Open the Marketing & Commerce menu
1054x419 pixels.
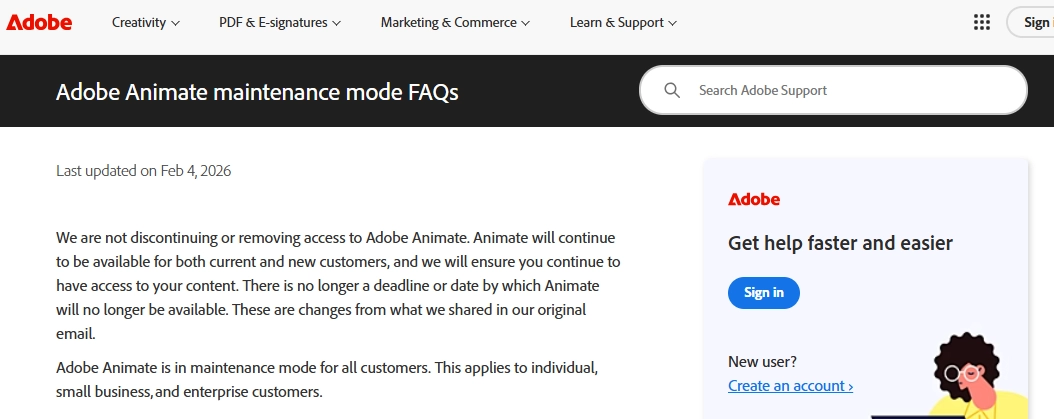point(455,22)
